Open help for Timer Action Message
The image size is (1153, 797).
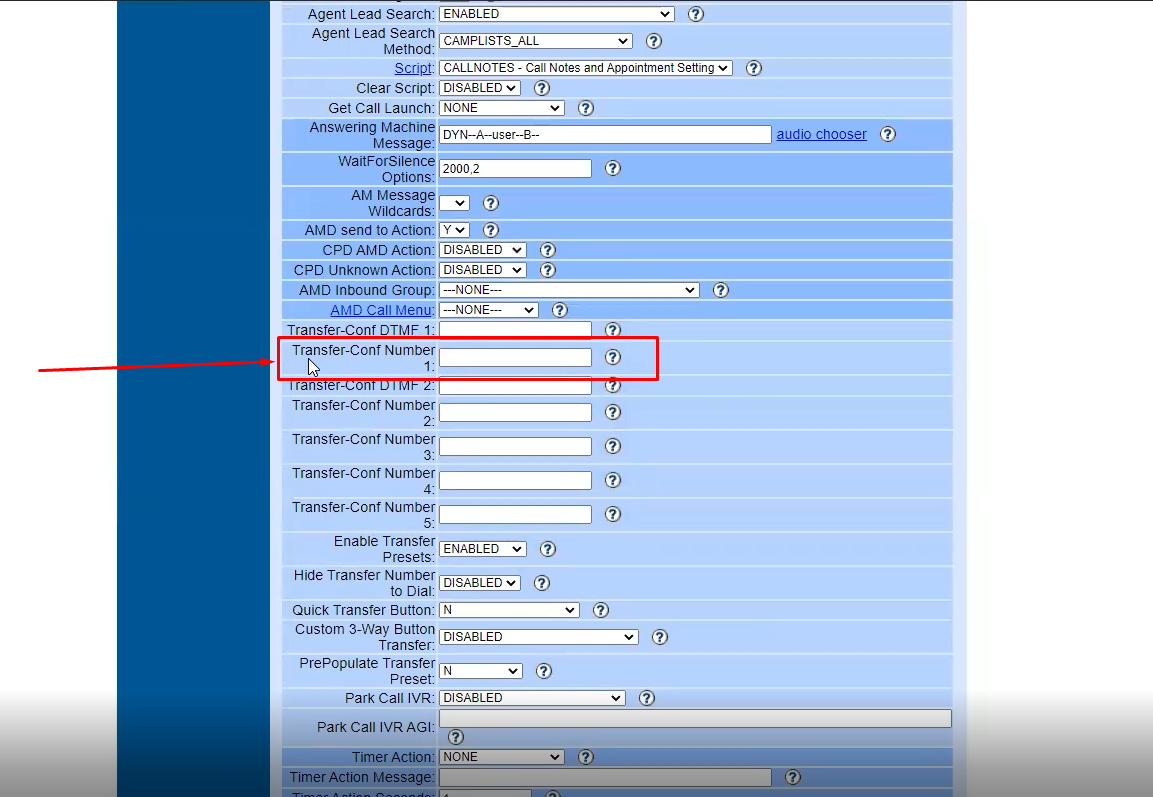point(793,777)
